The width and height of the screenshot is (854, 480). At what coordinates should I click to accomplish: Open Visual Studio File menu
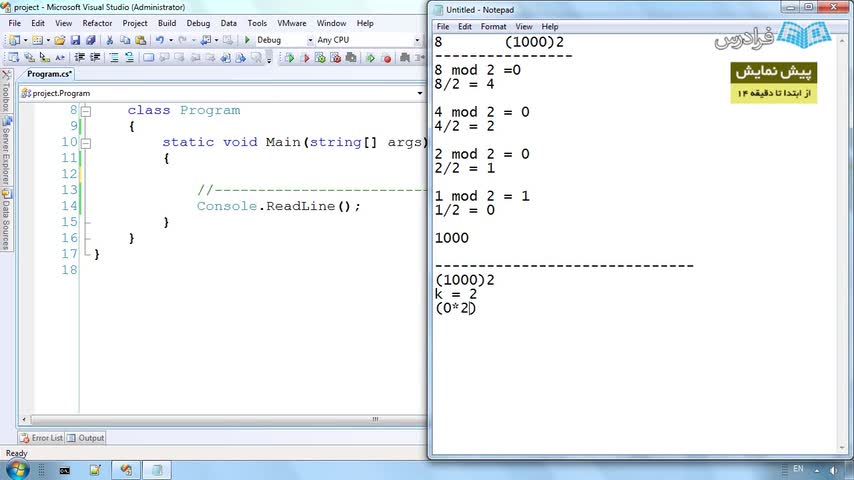point(15,23)
